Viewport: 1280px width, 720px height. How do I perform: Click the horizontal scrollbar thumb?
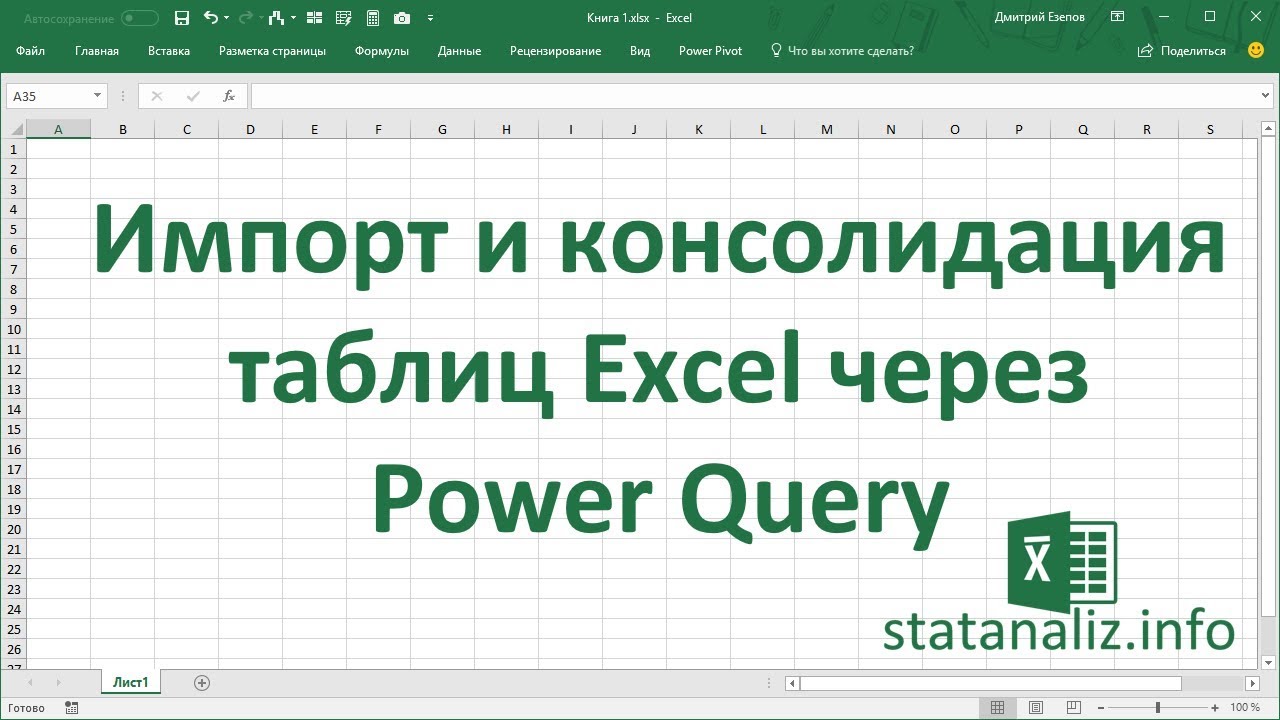click(x=991, y=683)
